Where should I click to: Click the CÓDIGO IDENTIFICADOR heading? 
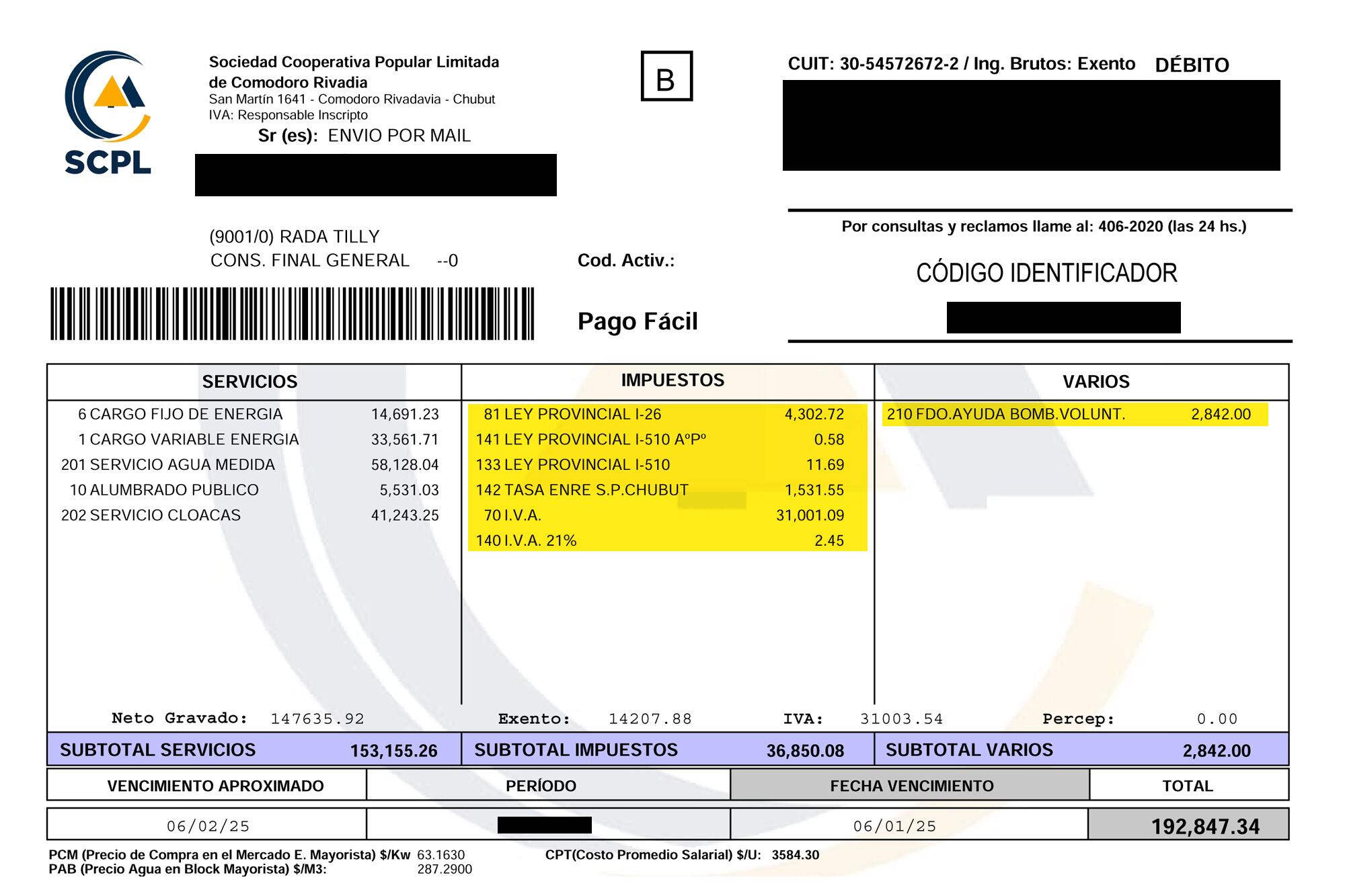1046,274
